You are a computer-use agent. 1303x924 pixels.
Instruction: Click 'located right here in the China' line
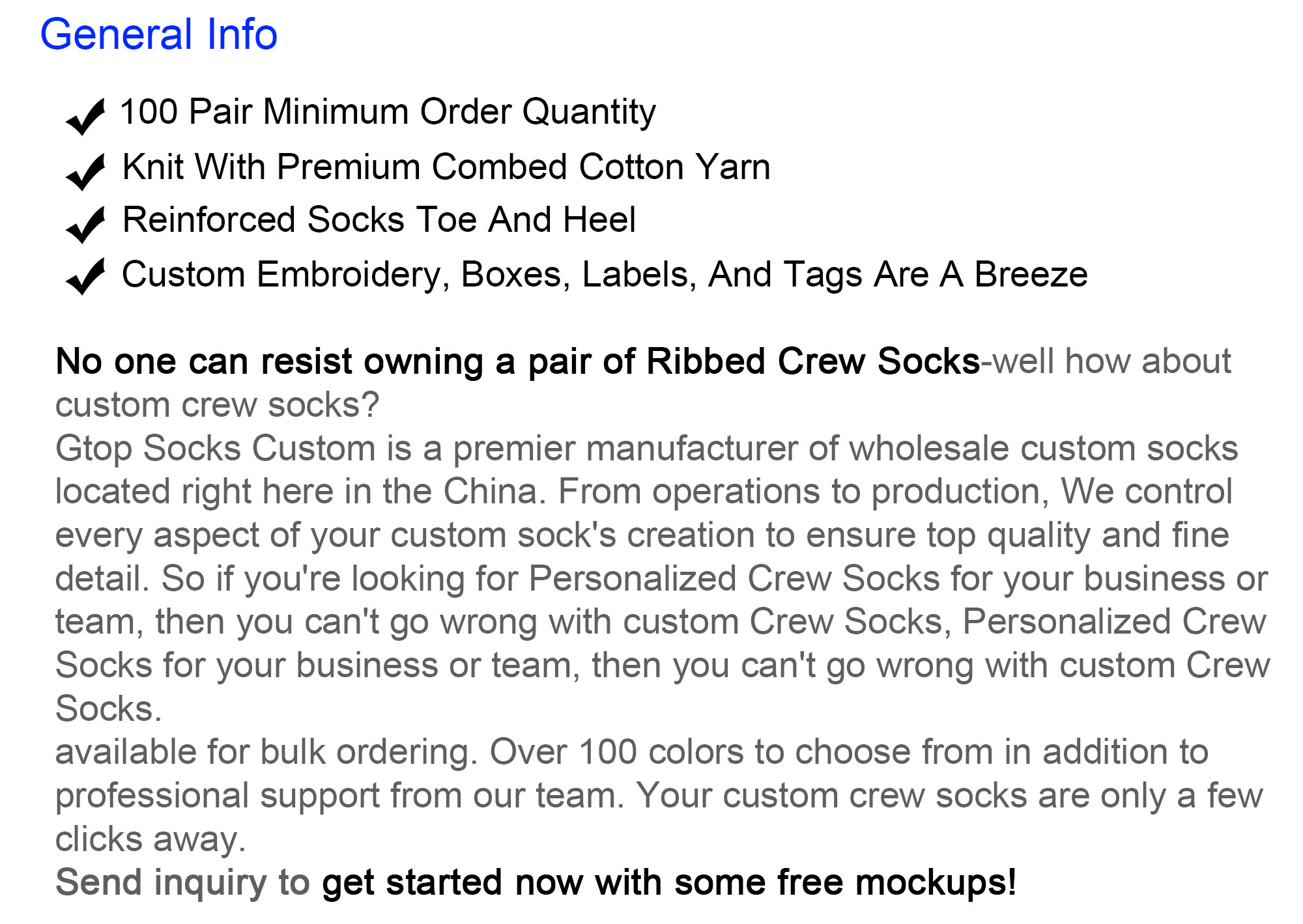300,492
